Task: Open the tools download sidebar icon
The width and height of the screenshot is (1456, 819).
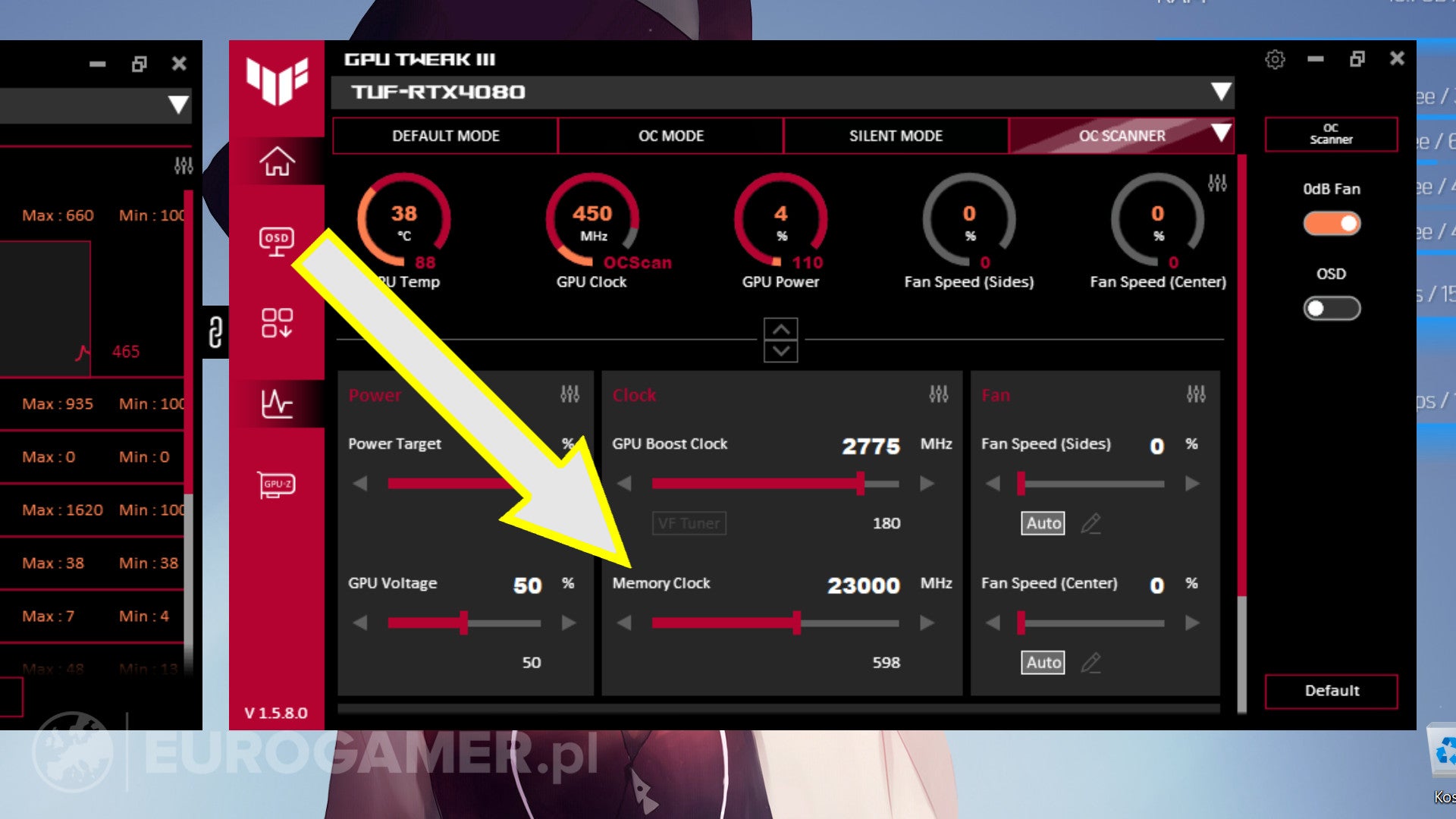Action: 277,322
